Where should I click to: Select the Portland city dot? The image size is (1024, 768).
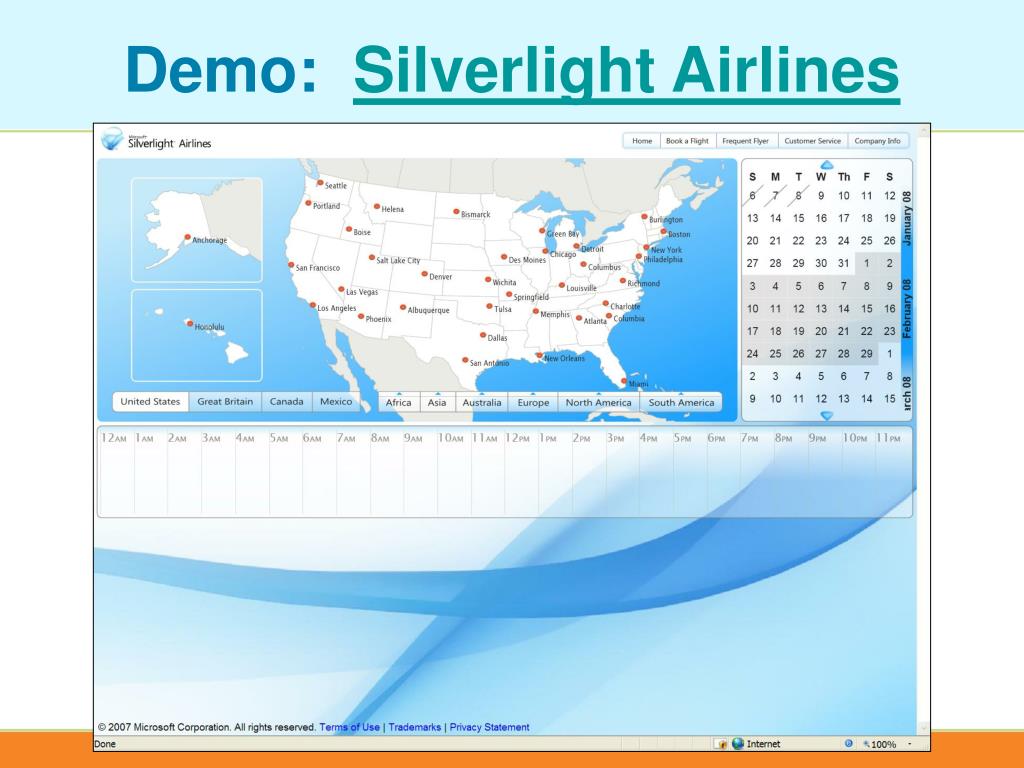point(308,203)
